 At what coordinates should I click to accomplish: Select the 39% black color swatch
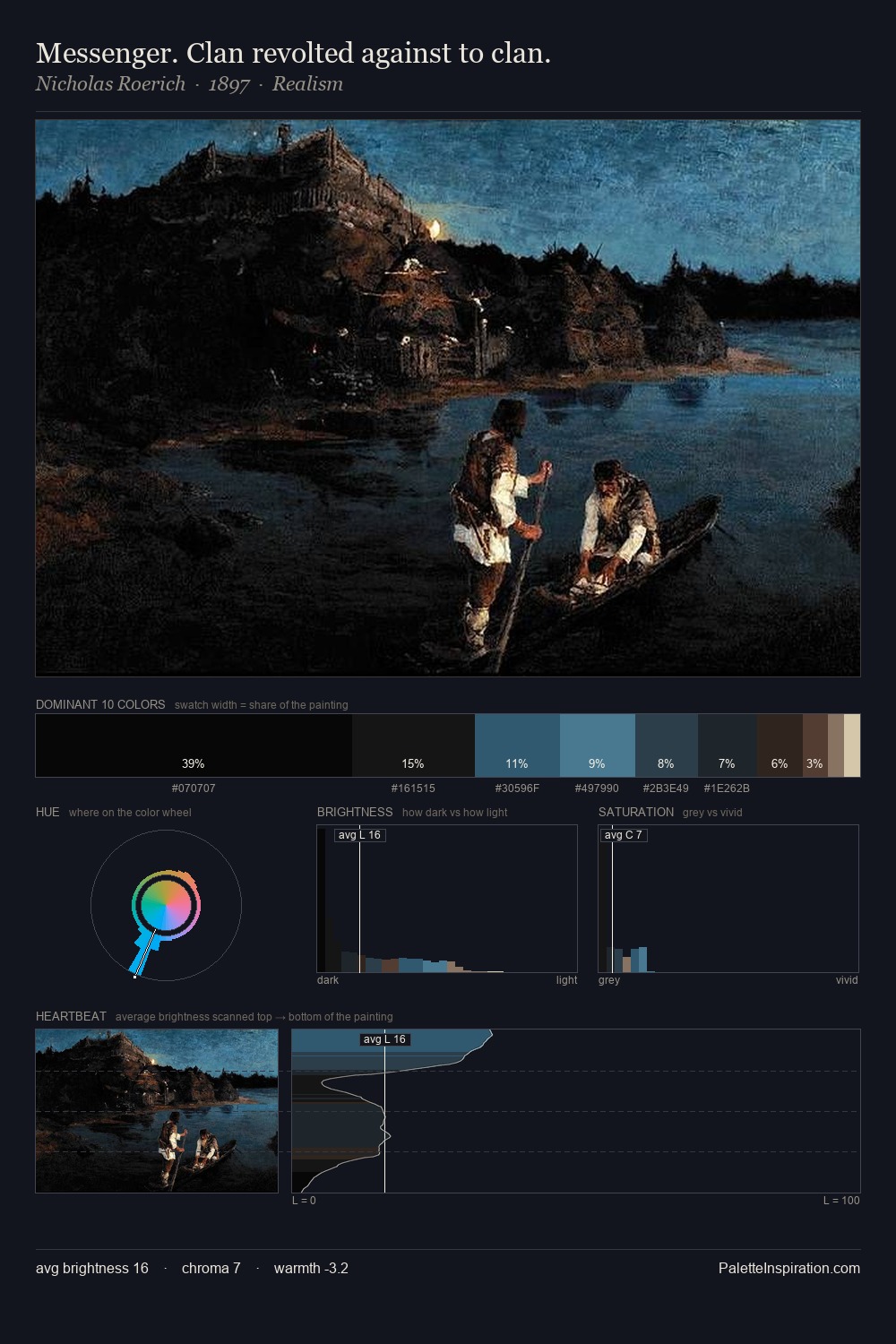point(194,745)
